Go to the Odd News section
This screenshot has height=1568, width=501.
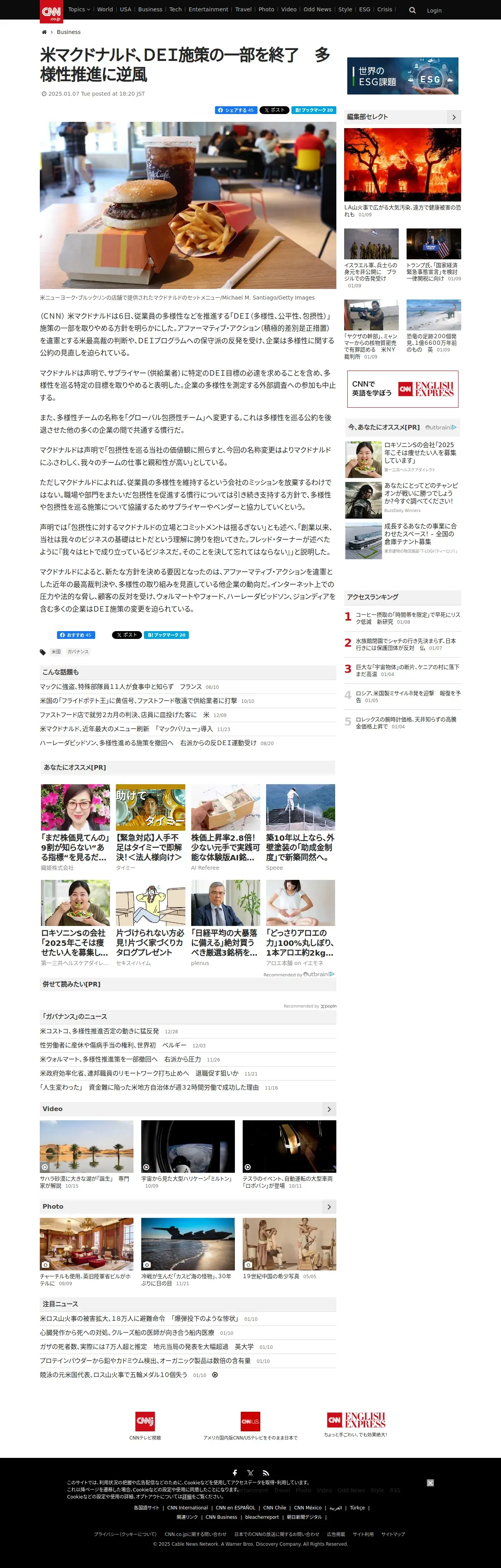[x=317, y=10]
